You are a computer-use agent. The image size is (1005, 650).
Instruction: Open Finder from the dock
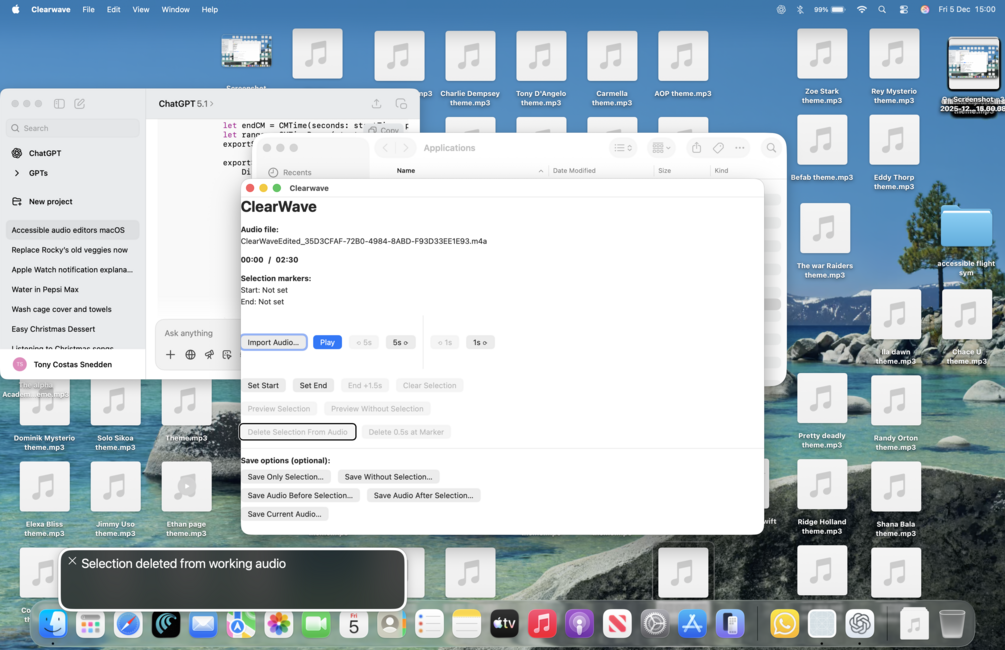[x=53, y=624]
